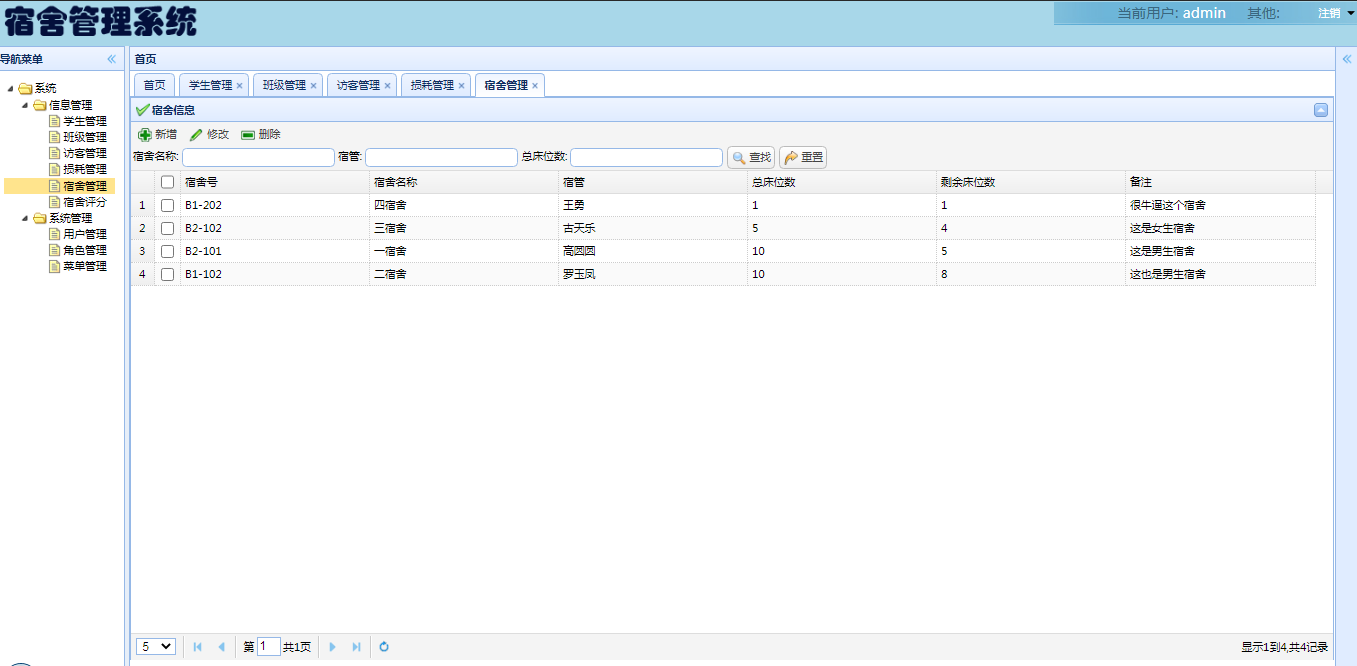1357x666 pixels.
Task: Switch to the 损耗管理 tab
Action: [432, 86]
